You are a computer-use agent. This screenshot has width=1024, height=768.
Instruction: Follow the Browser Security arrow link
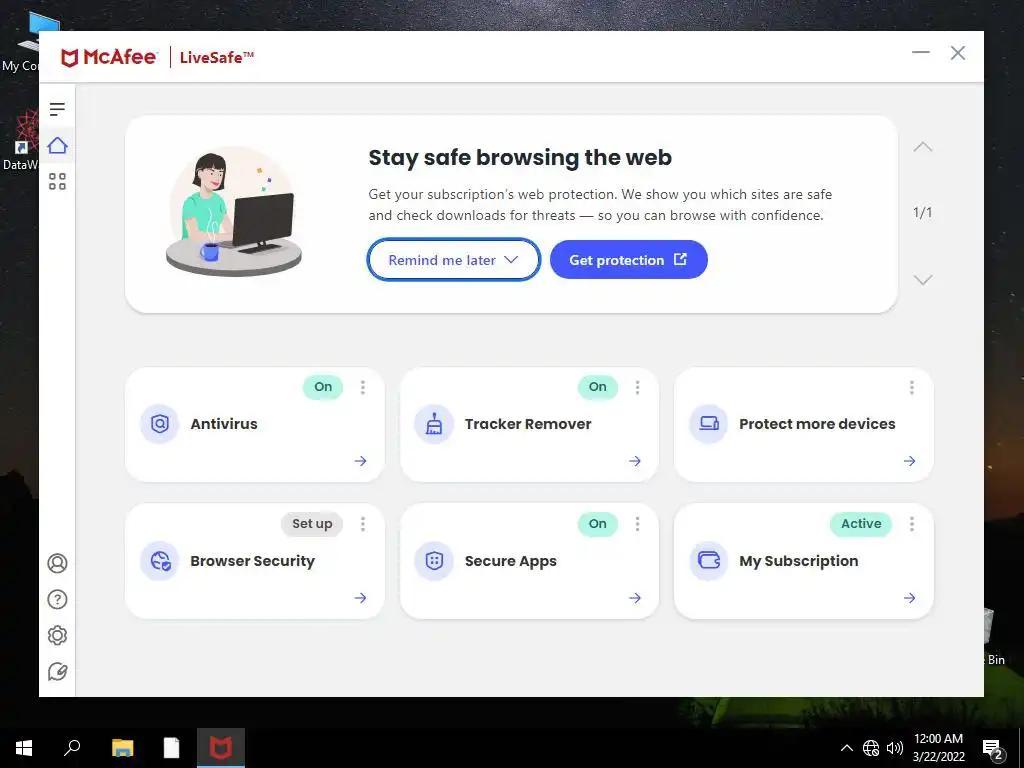pyautogui.click(x=360, y=598)
